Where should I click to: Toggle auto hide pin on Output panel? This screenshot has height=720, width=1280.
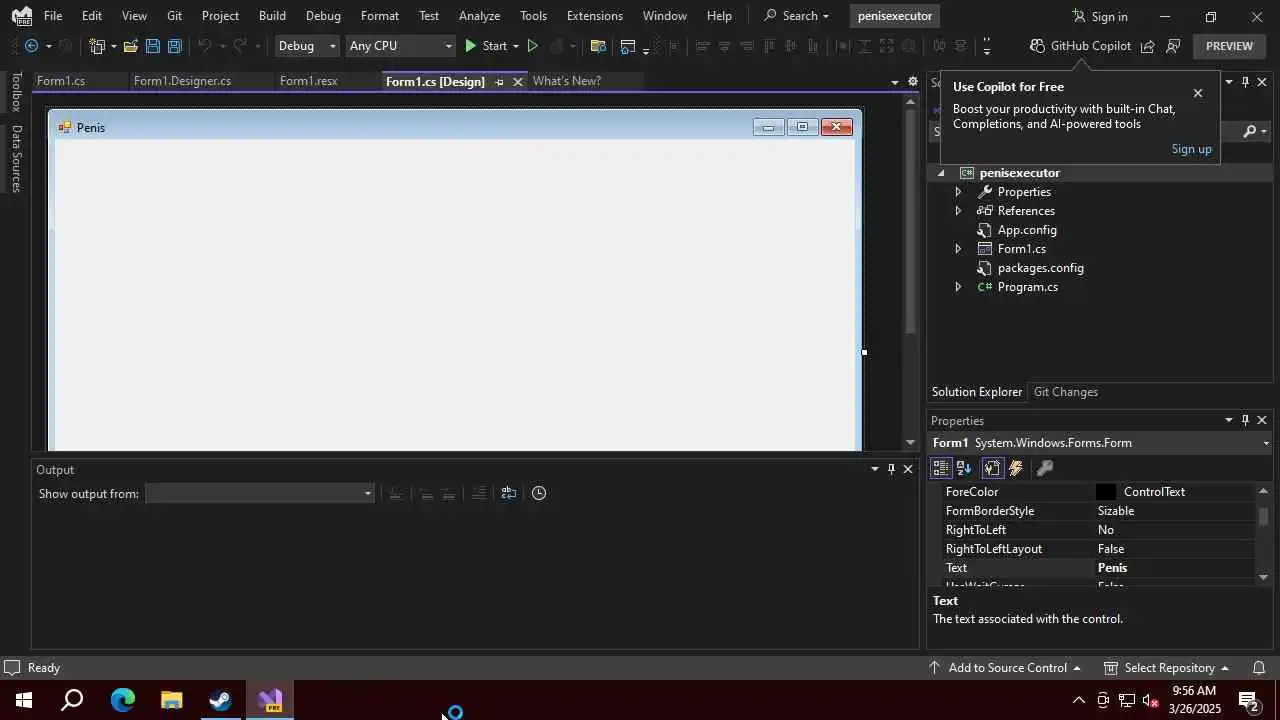coord(891,469)
